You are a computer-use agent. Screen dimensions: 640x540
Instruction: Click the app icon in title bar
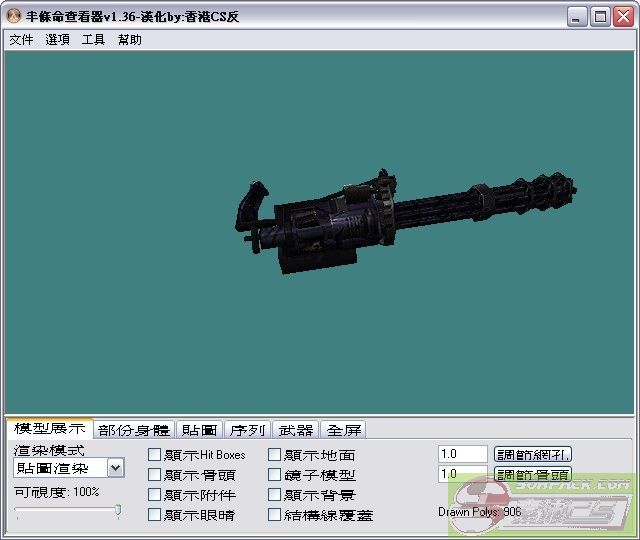[x=14, y=16]
